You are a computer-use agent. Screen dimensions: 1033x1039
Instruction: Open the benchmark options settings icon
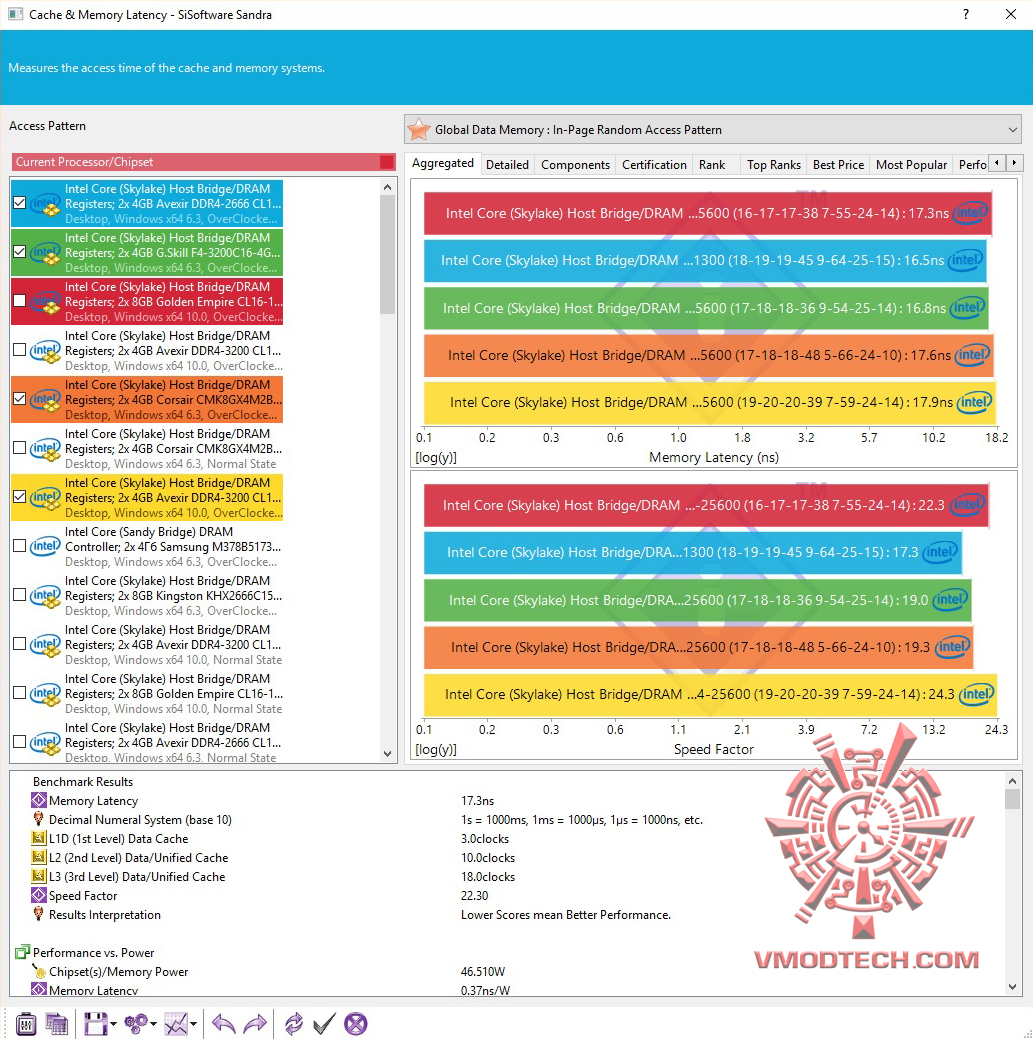point(25,1024)
